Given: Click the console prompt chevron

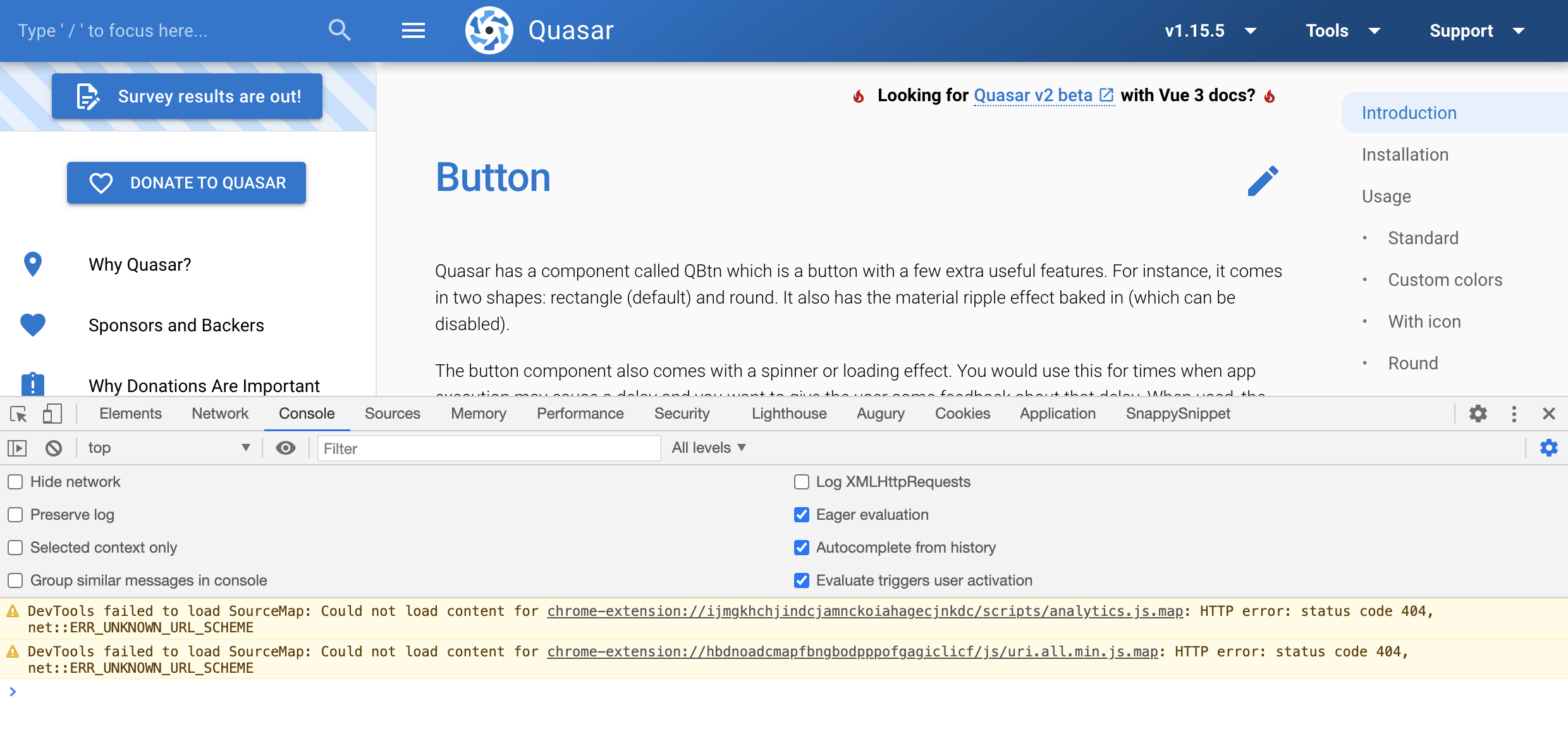Looking at the screenshot, I should [x=13, y=692].
